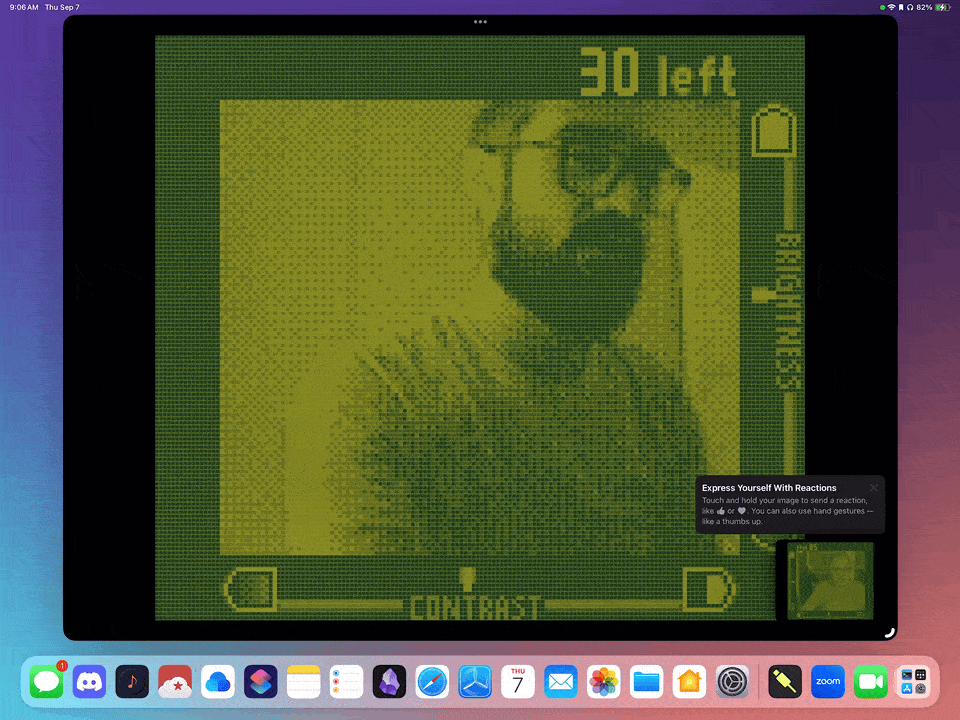Open Safari browser from the dock
Viewport: 960px width, 720px height.
point(432,682)
